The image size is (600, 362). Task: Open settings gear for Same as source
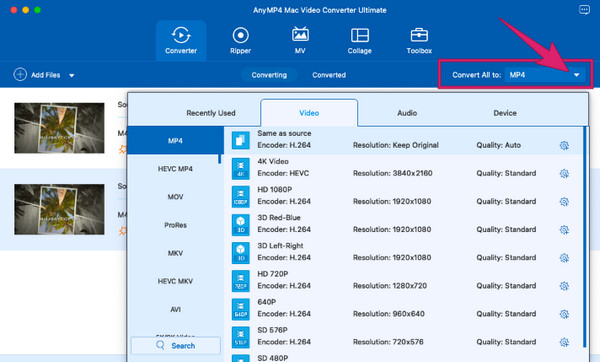pyautogui.click(x=564, y=145)
